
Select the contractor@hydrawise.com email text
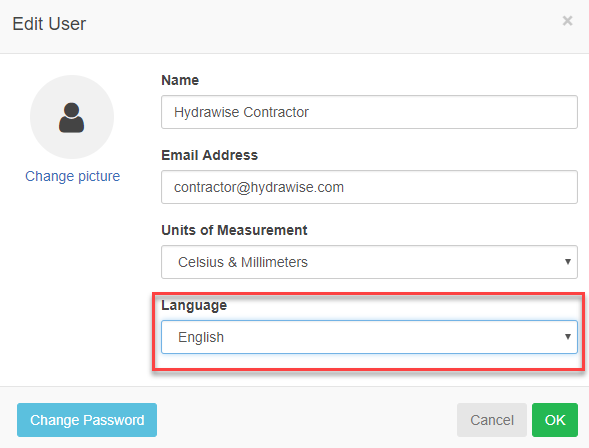click(x=259, y=187)
